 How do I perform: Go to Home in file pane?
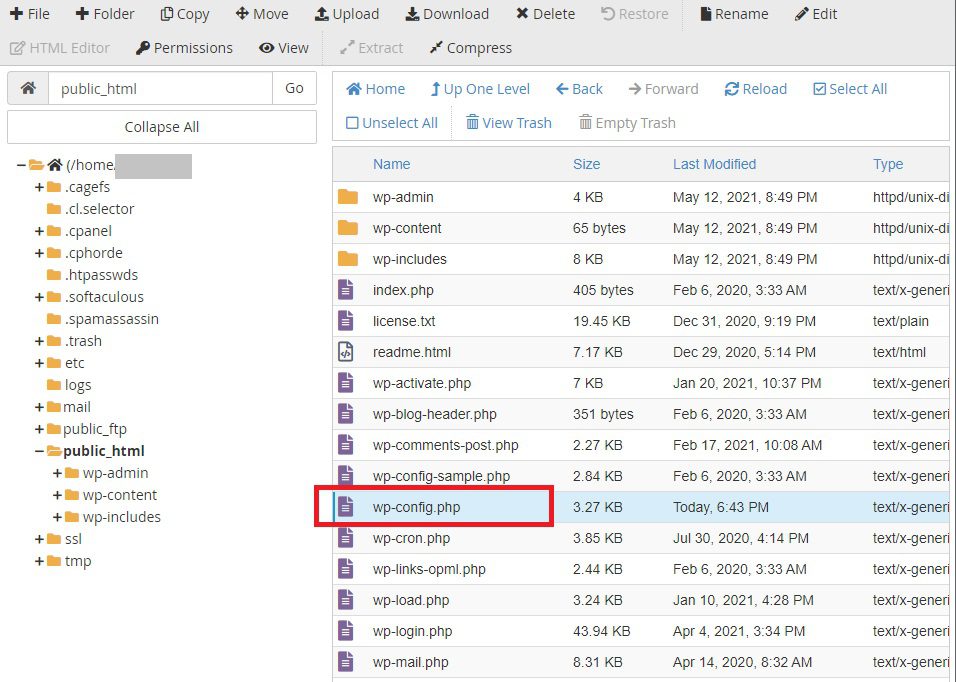tap(376, 89)
